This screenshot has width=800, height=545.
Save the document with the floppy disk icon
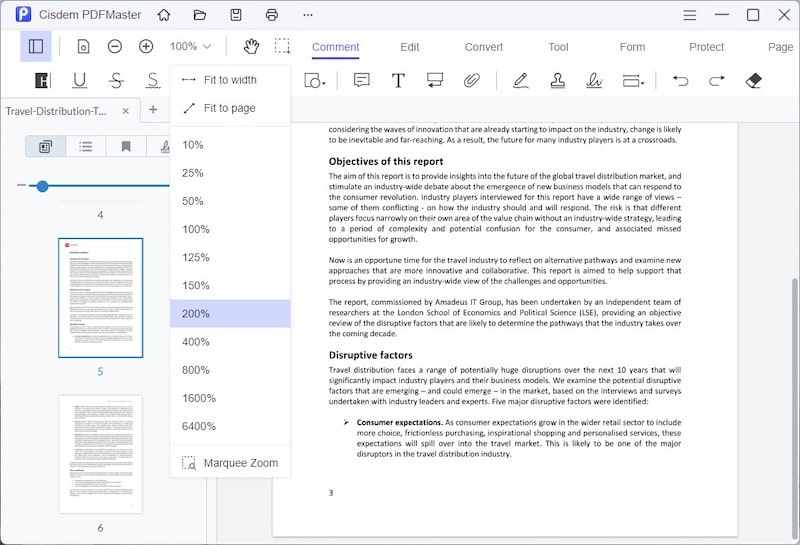tap(236, 15)
